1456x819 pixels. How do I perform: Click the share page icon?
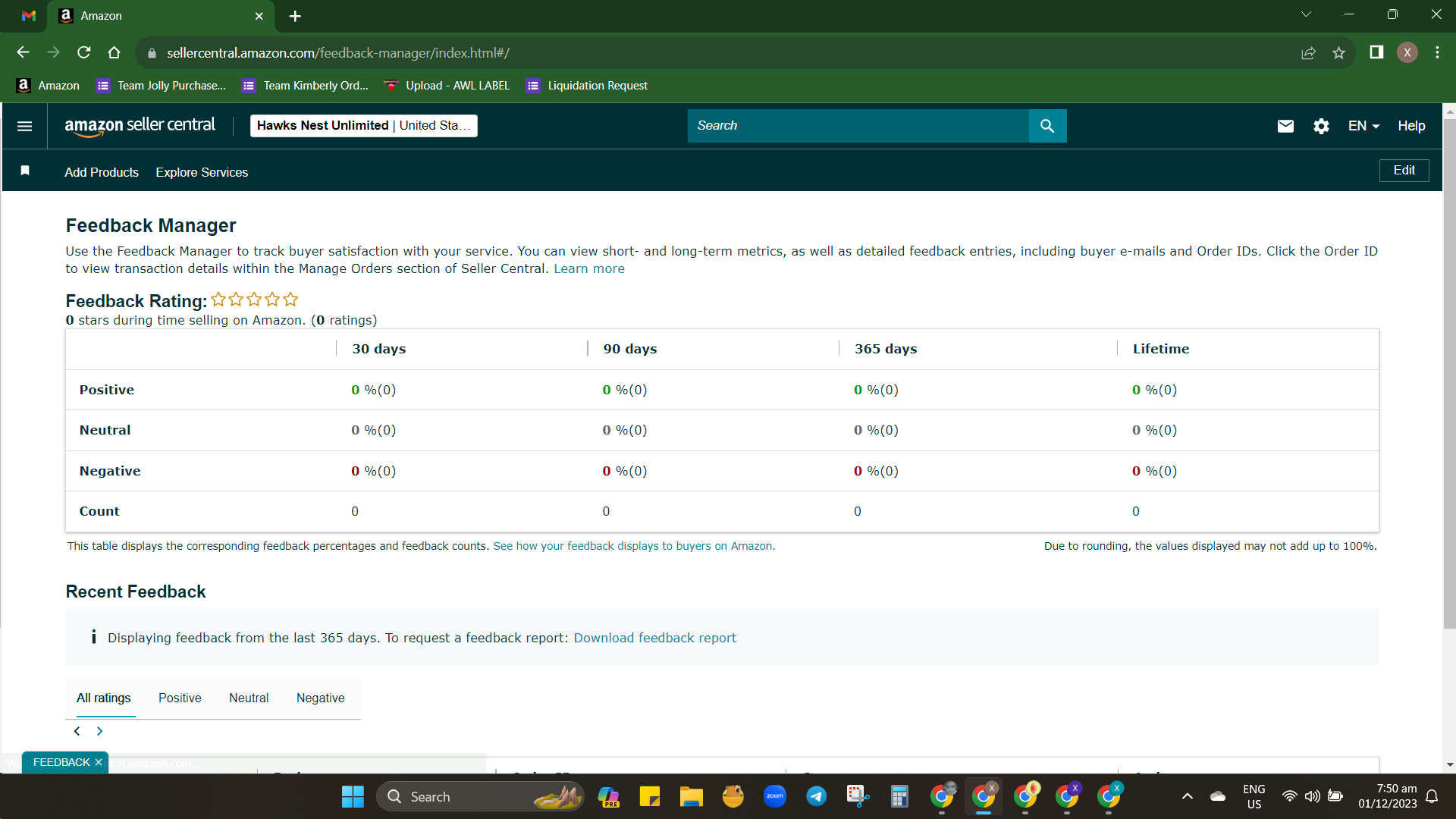tap(1308, 52)
